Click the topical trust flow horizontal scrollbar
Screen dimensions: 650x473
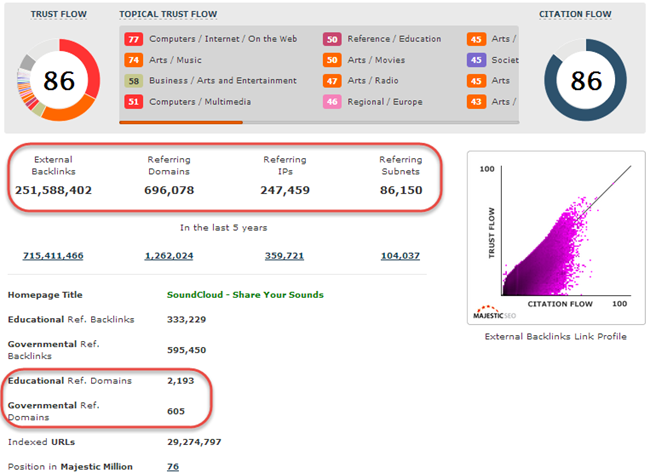click(x=319, y=122)
